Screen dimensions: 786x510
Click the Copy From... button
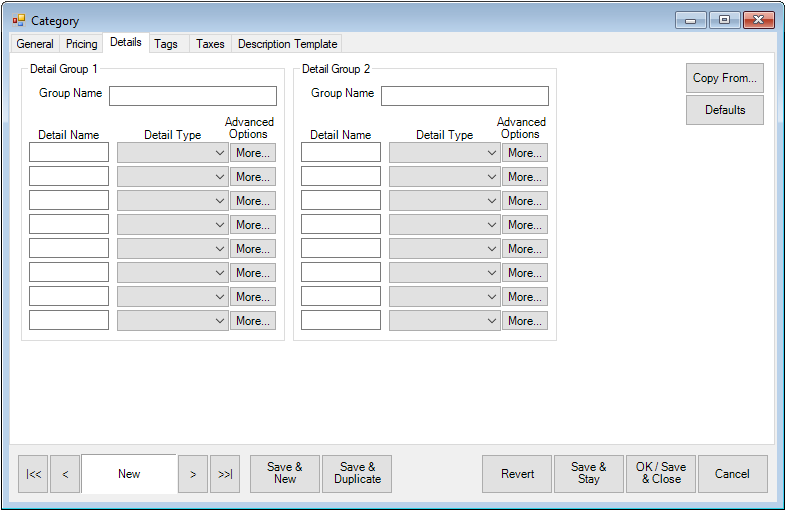pyautogui.click(x=725, y=79)
